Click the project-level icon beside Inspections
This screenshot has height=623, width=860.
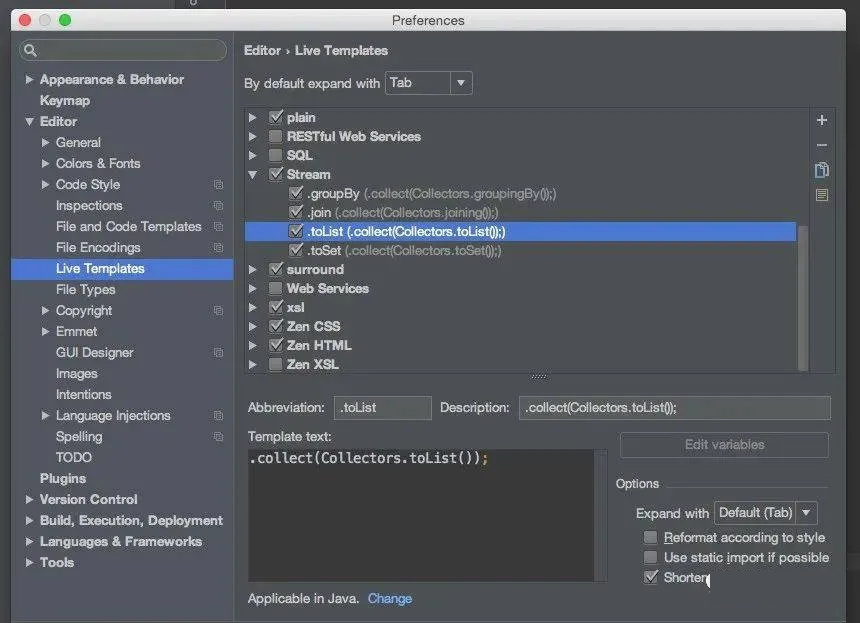[x=218, y=206]
